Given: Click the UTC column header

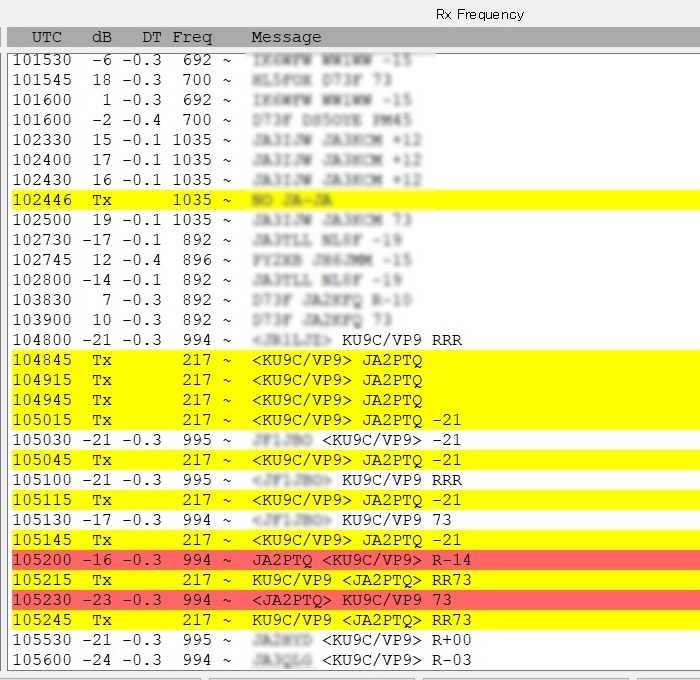Looking at the screenshot, I should 46,37.
